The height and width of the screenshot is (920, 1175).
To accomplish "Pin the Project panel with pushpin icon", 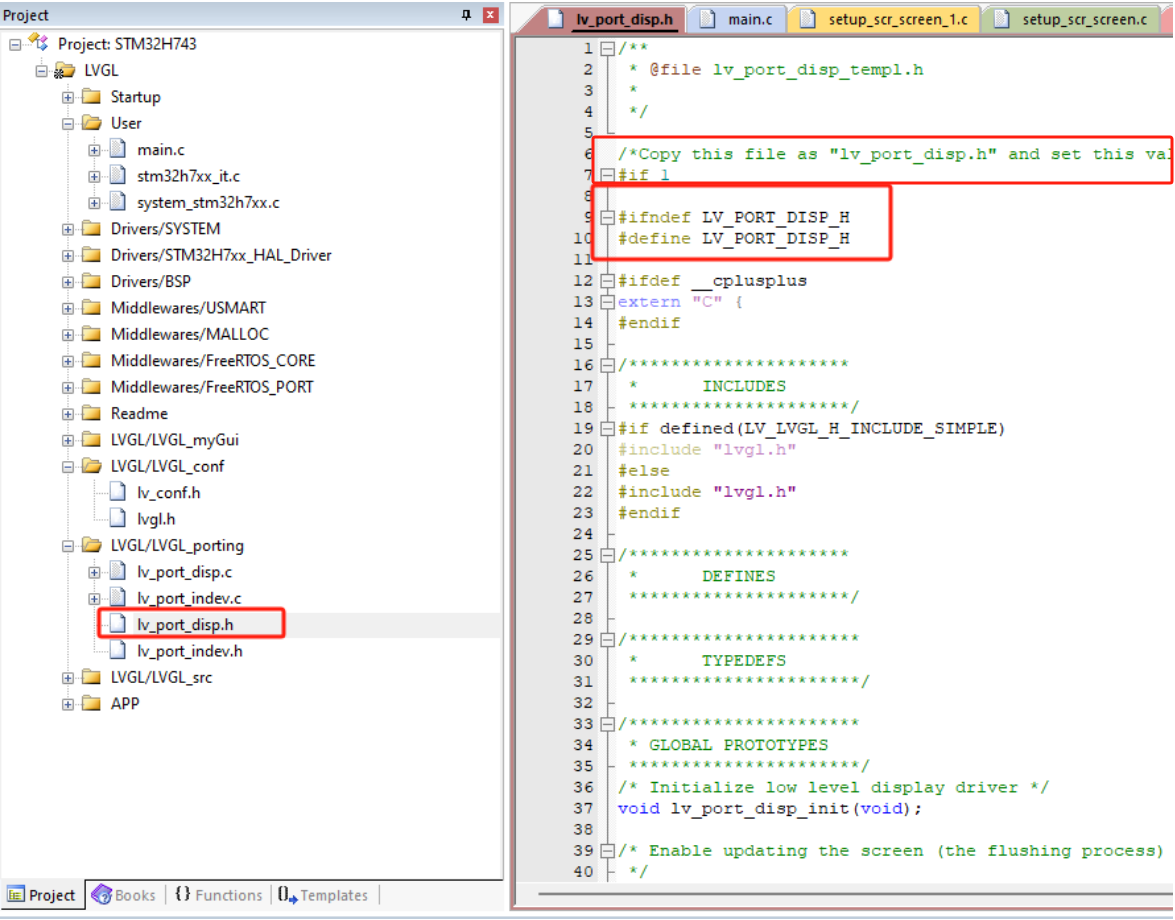I will (x=466, y=15).
